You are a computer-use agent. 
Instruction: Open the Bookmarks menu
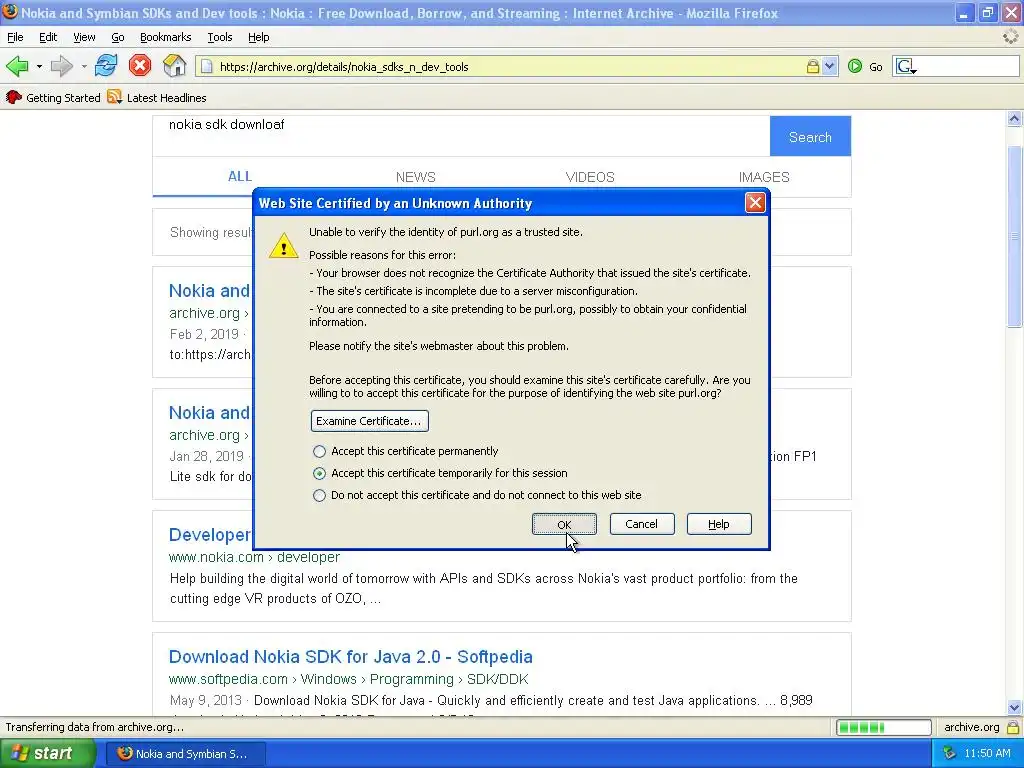coord(166,37)
